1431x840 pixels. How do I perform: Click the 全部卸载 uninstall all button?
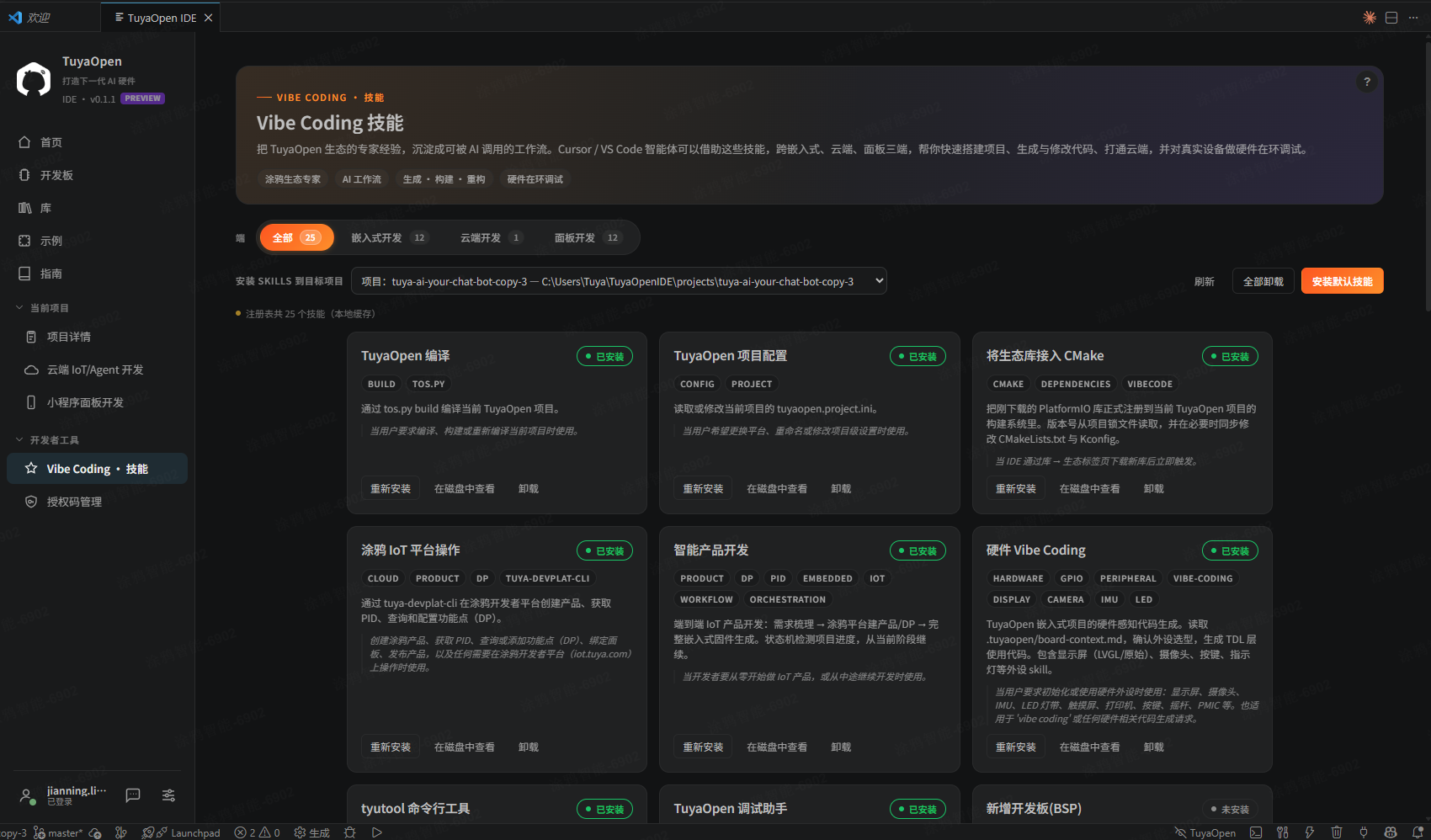click(1263, 281)
